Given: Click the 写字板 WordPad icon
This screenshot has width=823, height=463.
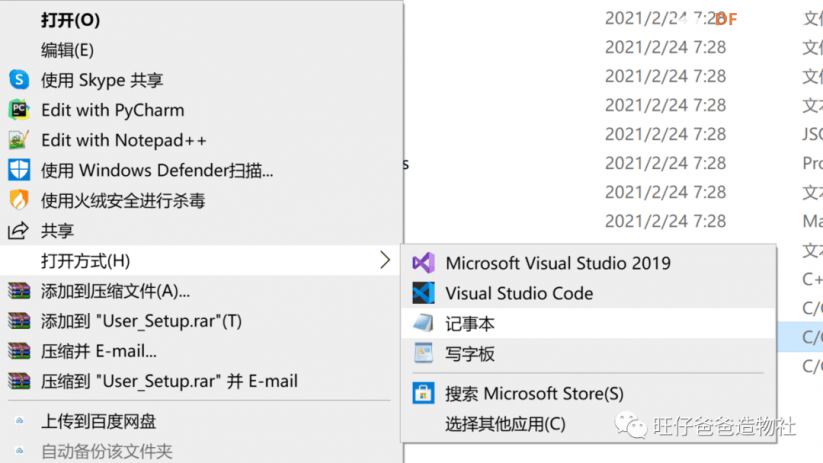Looking at the screenshot, I should pyautogui.click(x=423, y=353).
